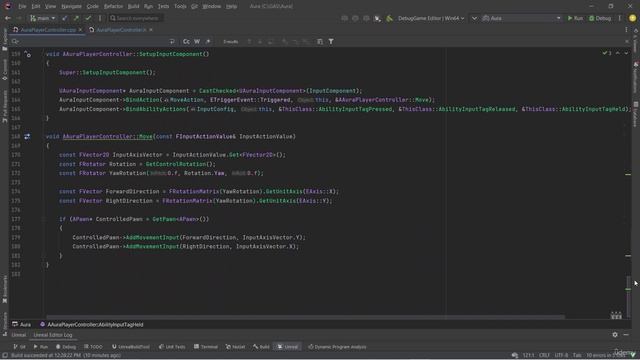
Task: Click Aura in the breadcrumb bar
Action: 22,325
